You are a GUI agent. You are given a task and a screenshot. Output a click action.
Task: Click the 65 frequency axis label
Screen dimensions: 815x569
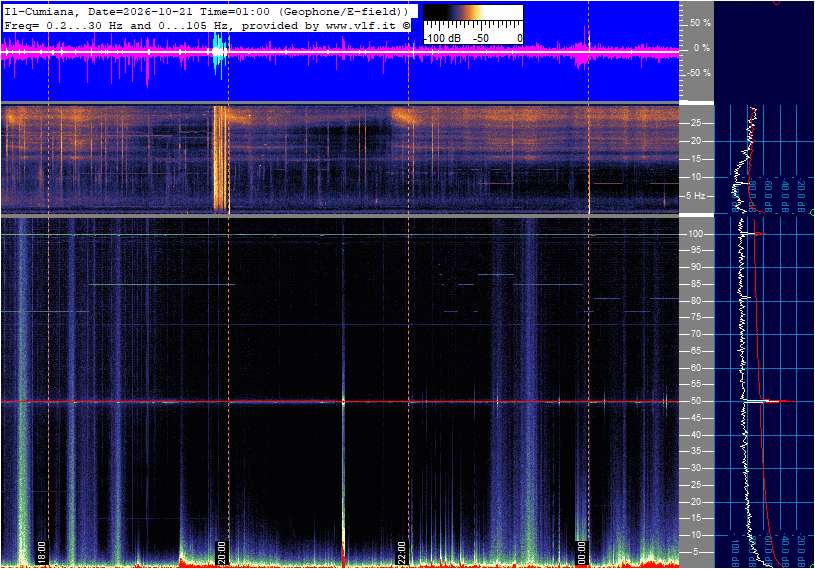point(695,351)
